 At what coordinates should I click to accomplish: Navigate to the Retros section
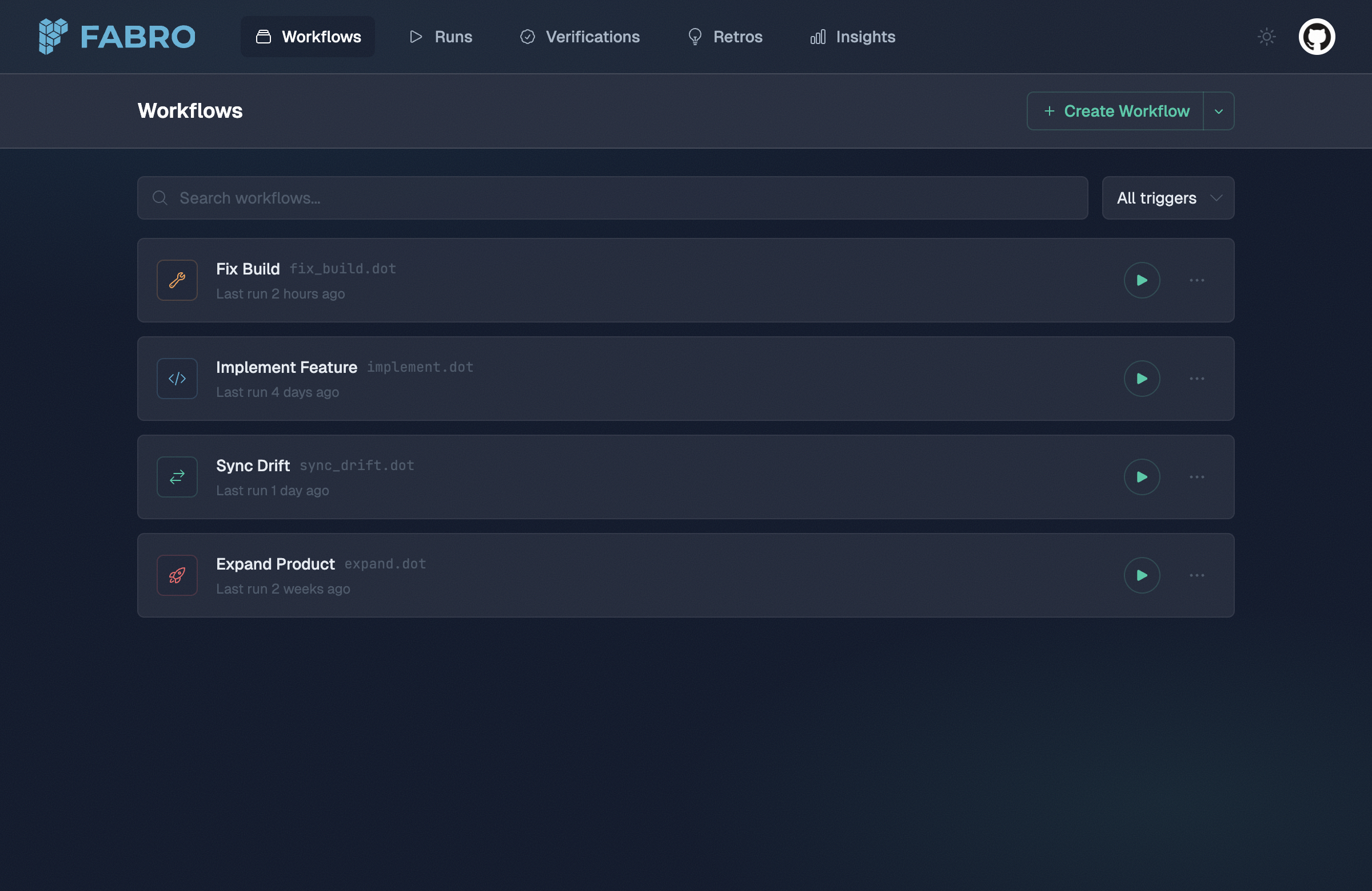725,37
